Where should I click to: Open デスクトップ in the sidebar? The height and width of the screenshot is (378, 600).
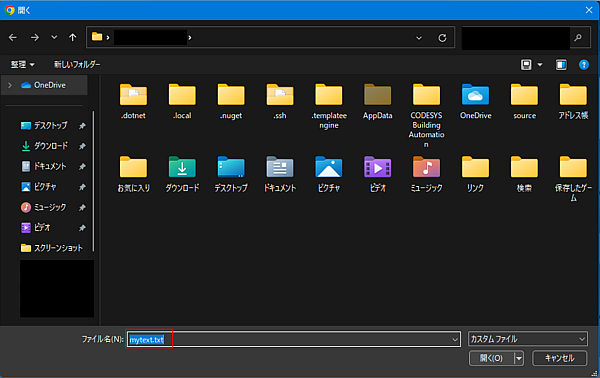click(x=51, y=125)
